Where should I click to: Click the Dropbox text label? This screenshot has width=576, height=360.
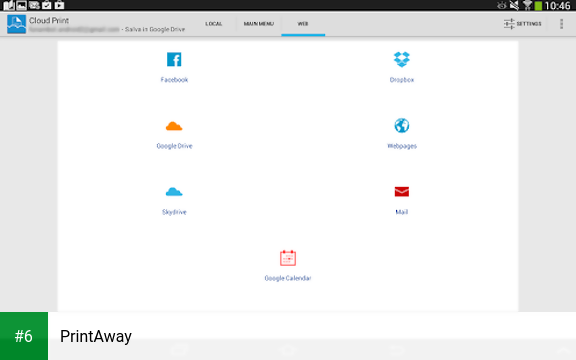402,80
